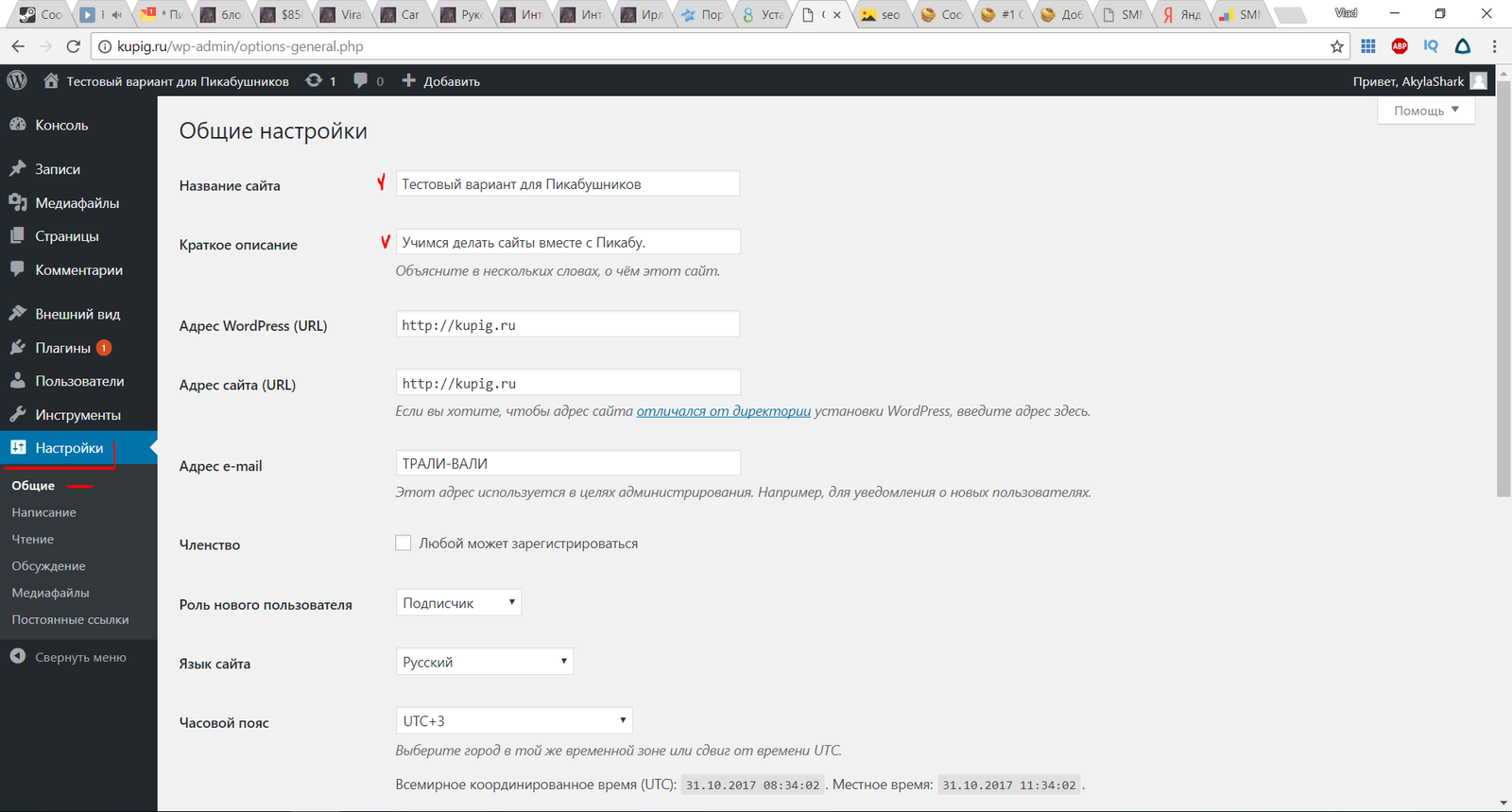Open Пользователи users menu
This screenshot has width=1512, height=812.
[x=78, y=381]
